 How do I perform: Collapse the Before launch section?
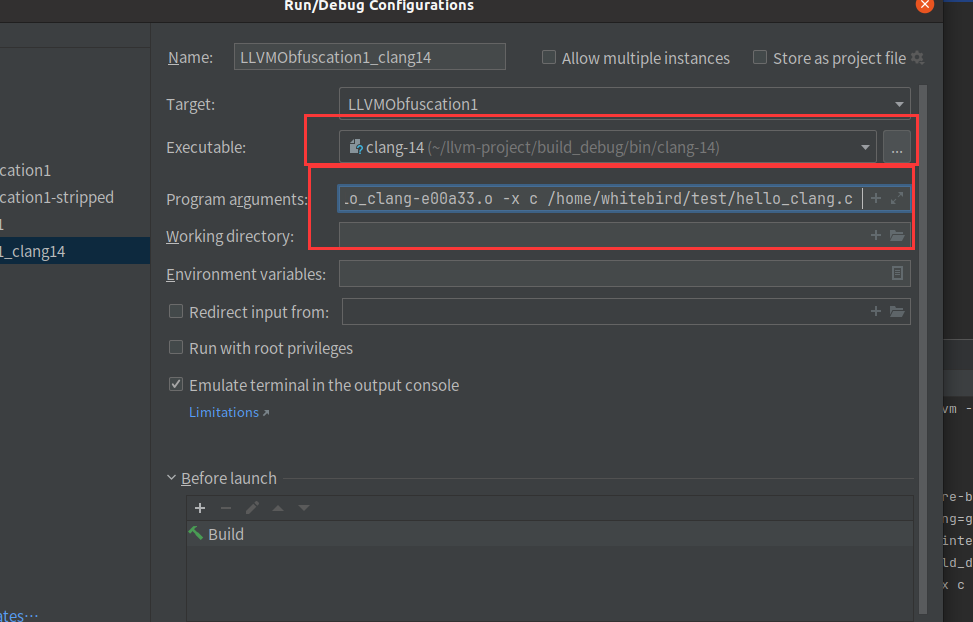(171, 478)
